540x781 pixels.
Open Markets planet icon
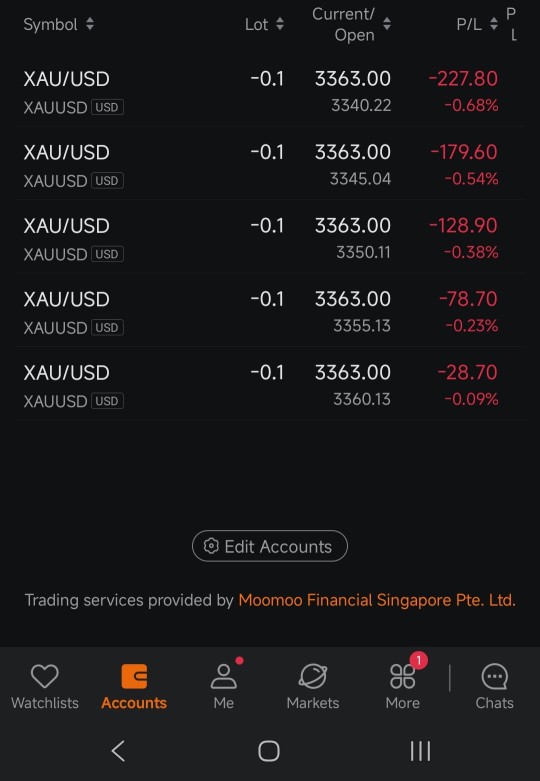pos(313,676)
